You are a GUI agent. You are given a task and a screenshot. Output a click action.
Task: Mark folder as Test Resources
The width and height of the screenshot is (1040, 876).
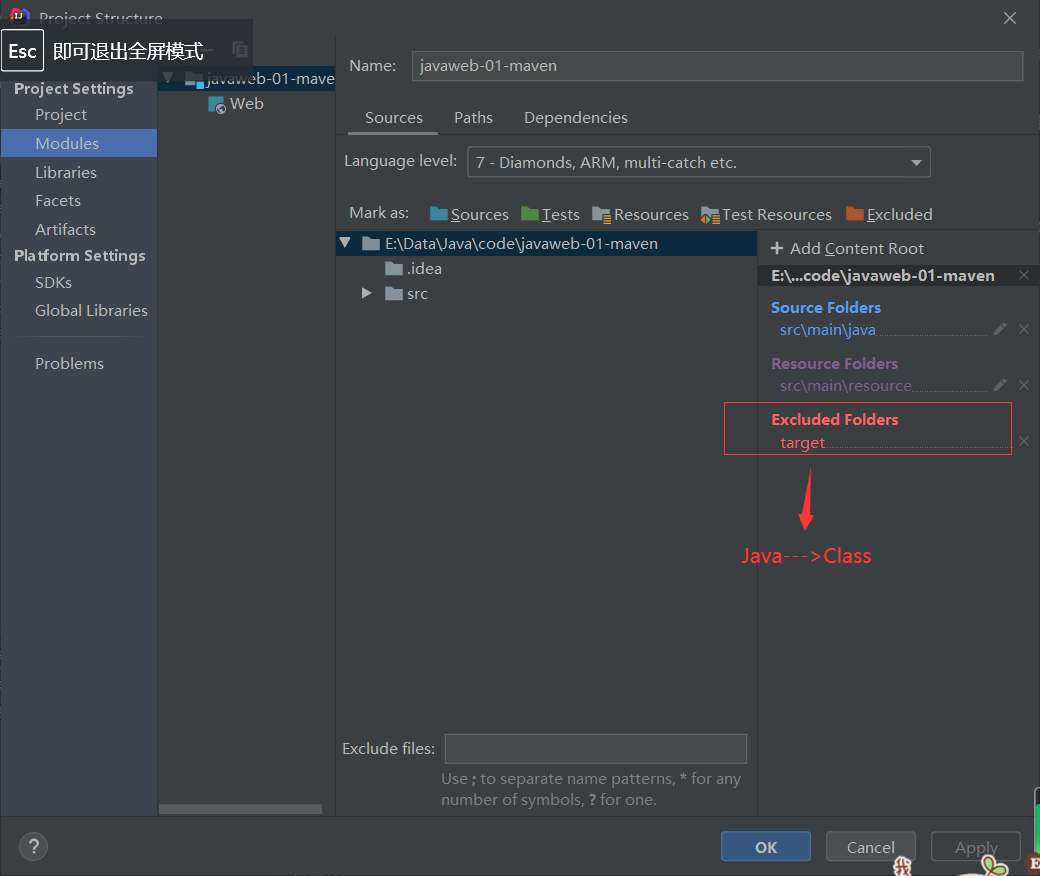tap(766, 214)
